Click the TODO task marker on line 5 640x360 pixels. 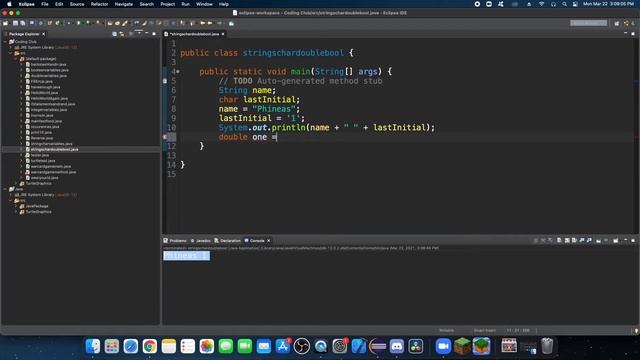[165, 81]
